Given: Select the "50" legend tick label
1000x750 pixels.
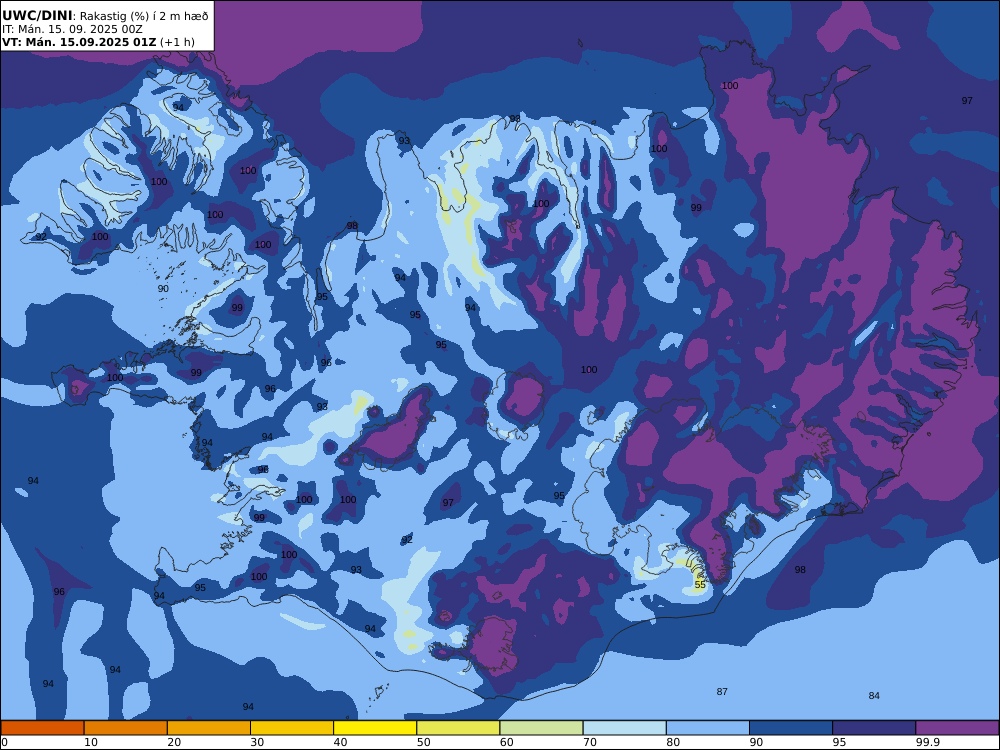Looking at the screenshot, I should [x=424, y=742].
